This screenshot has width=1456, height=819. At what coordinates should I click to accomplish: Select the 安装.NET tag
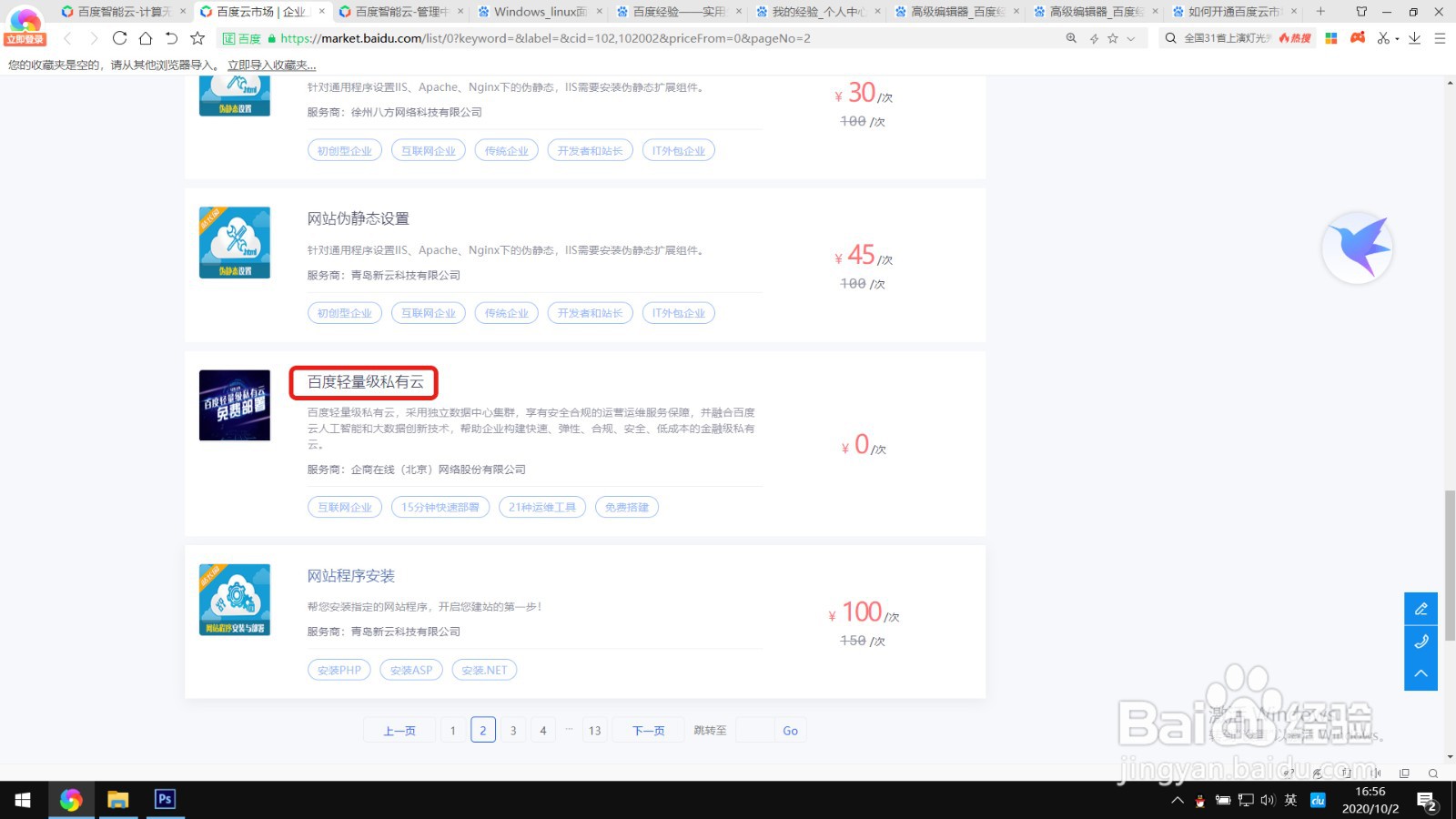pyautogui.click(x=484, y=670)
